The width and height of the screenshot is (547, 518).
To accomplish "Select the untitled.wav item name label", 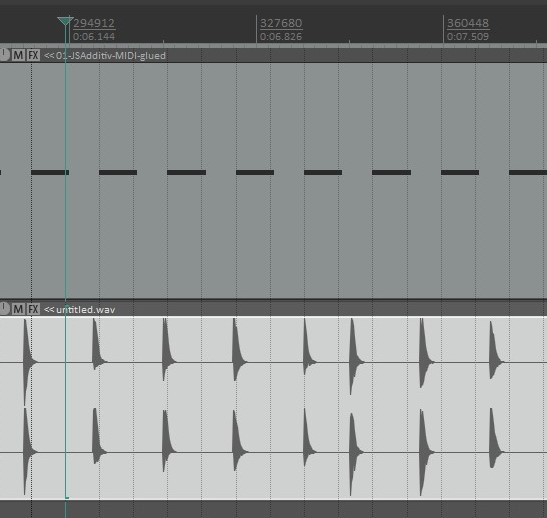I will click(85, 309).
